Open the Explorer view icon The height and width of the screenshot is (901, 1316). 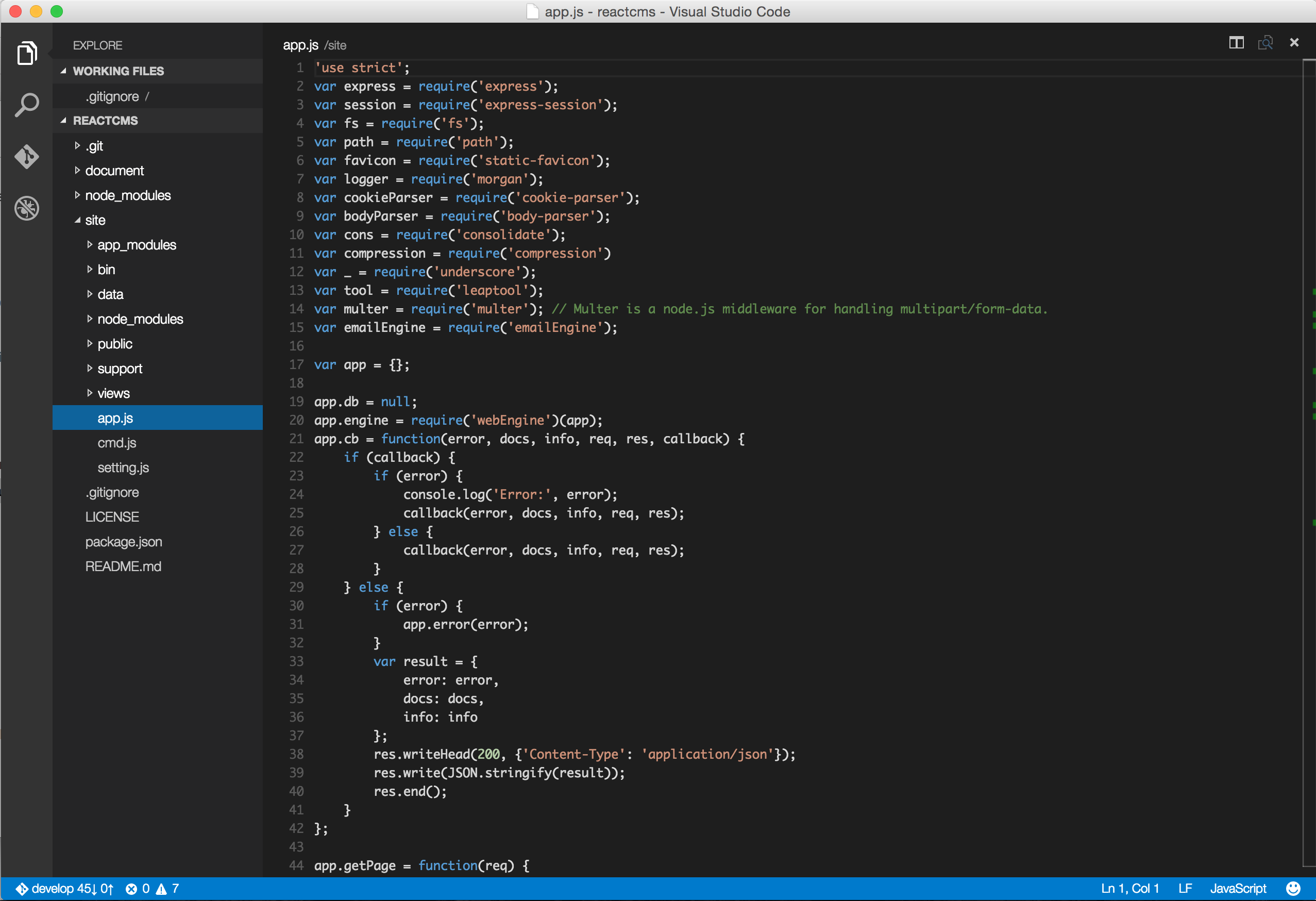(27, 53)
